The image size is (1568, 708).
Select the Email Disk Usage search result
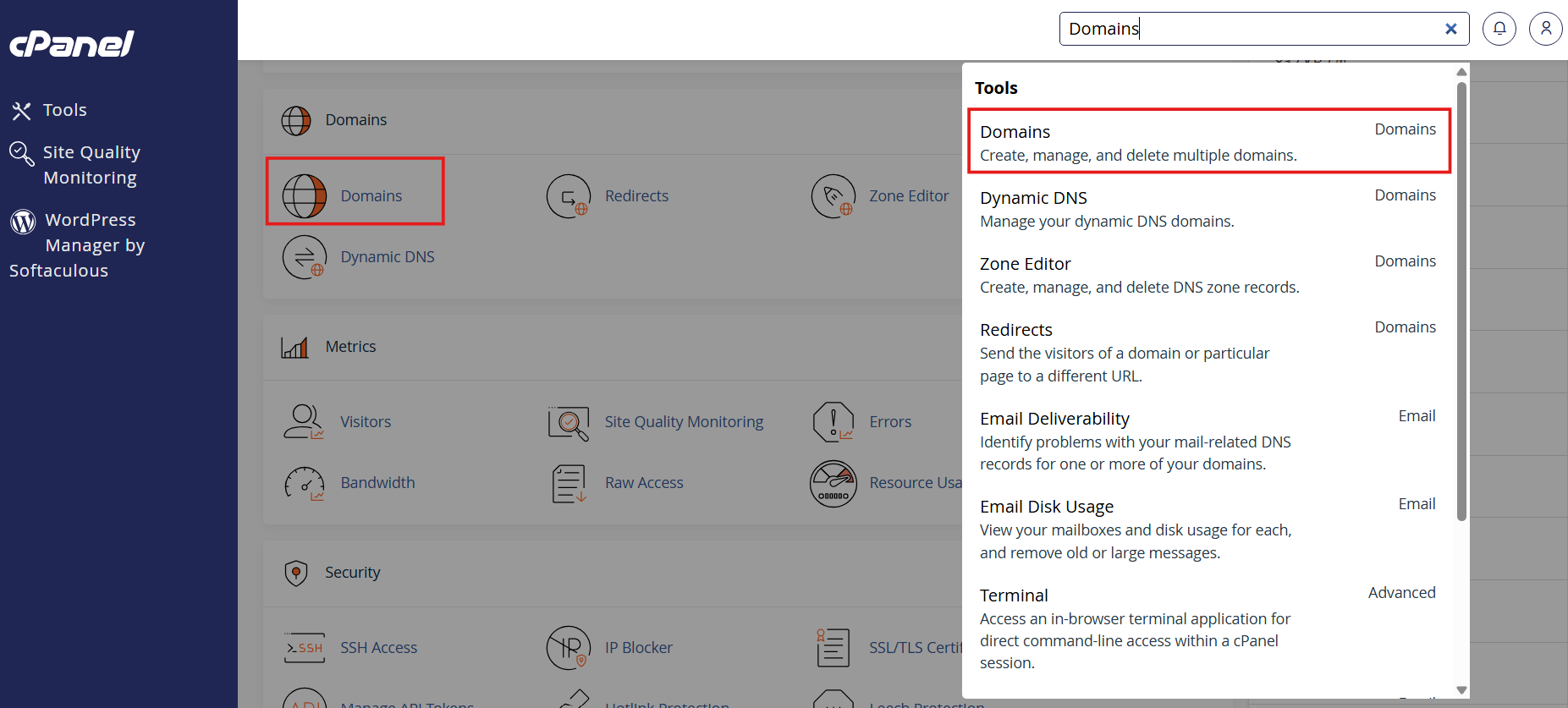pyautogui.click(x=1209, y=529)
